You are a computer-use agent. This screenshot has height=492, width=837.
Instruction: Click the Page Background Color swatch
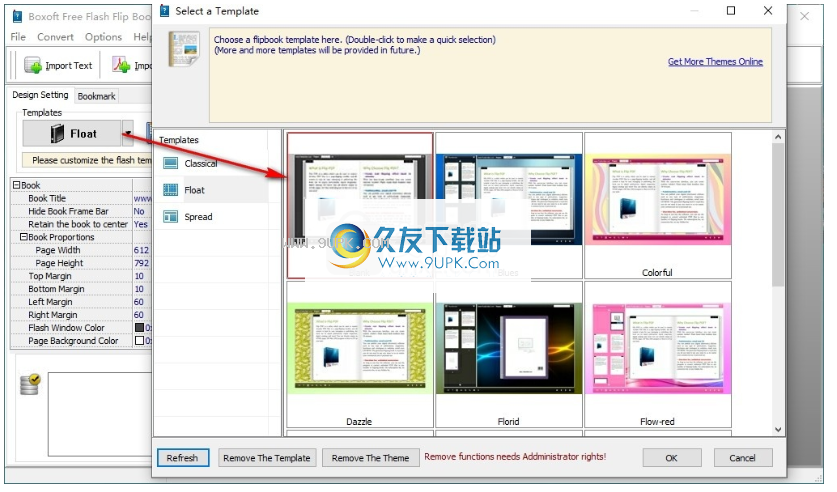pos(139,340)
